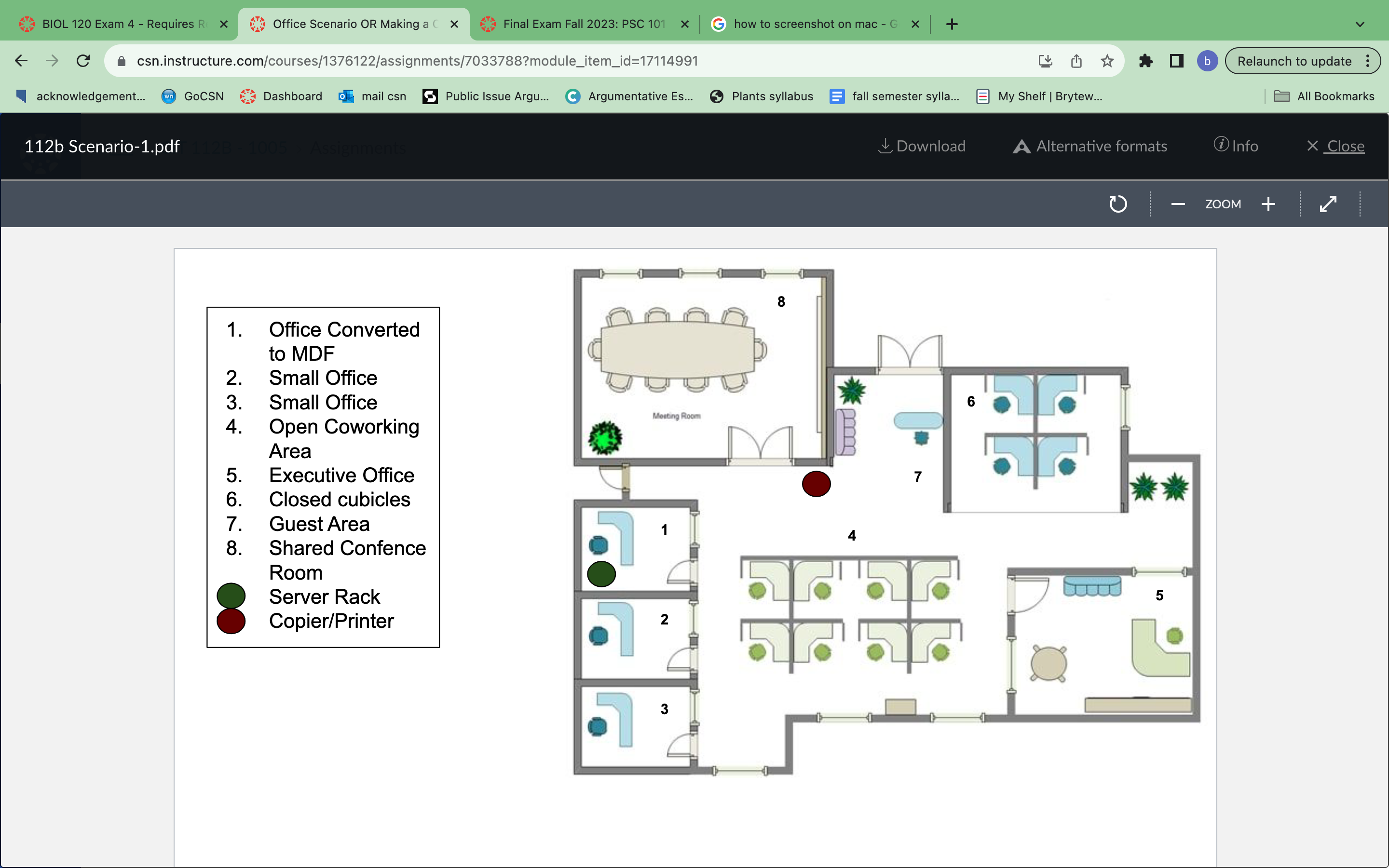Open the document Info panel
1389x868 pixels.
point(1235,146)
